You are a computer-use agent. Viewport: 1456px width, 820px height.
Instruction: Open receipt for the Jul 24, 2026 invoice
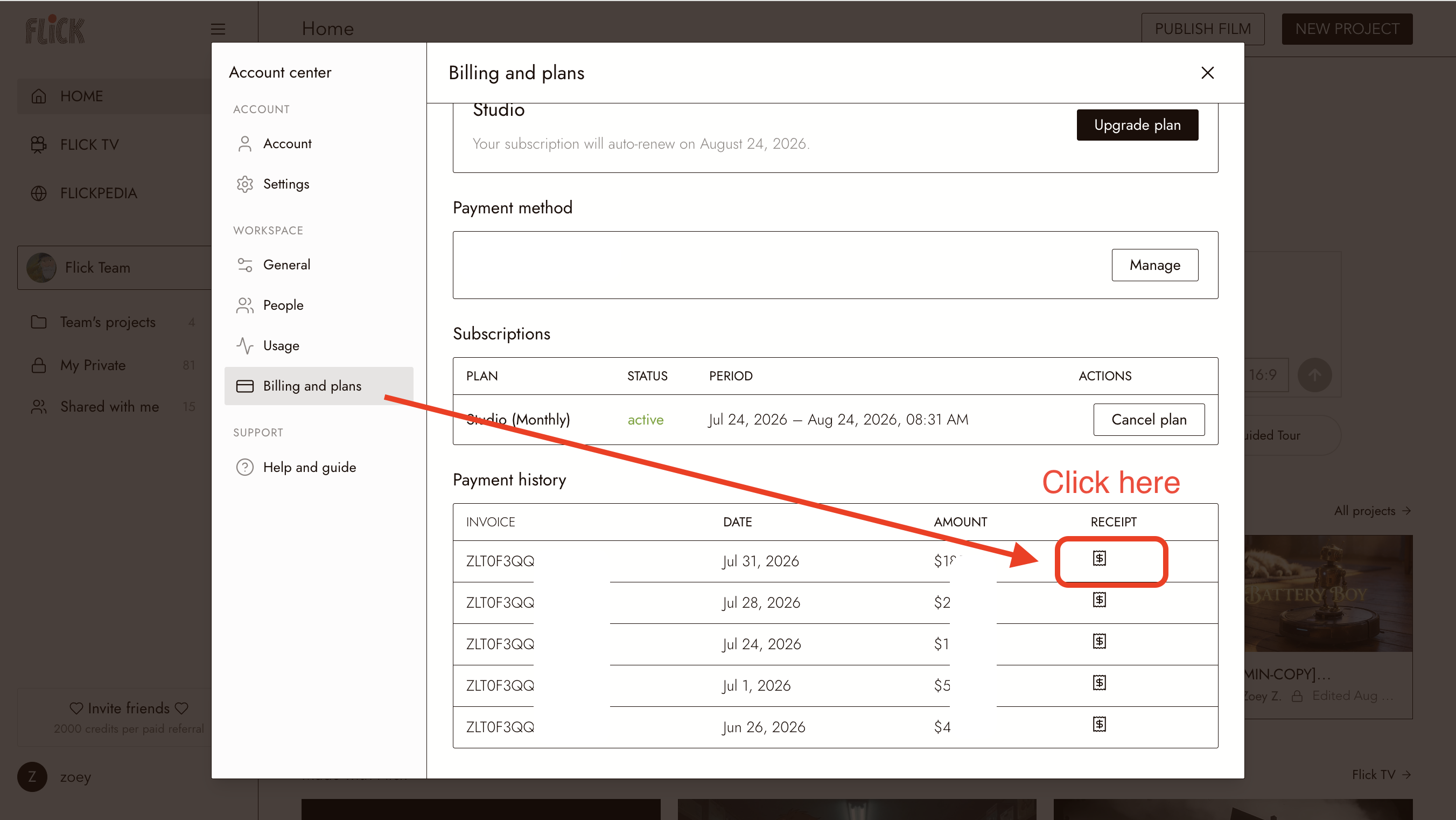(x=1099, y=641)
